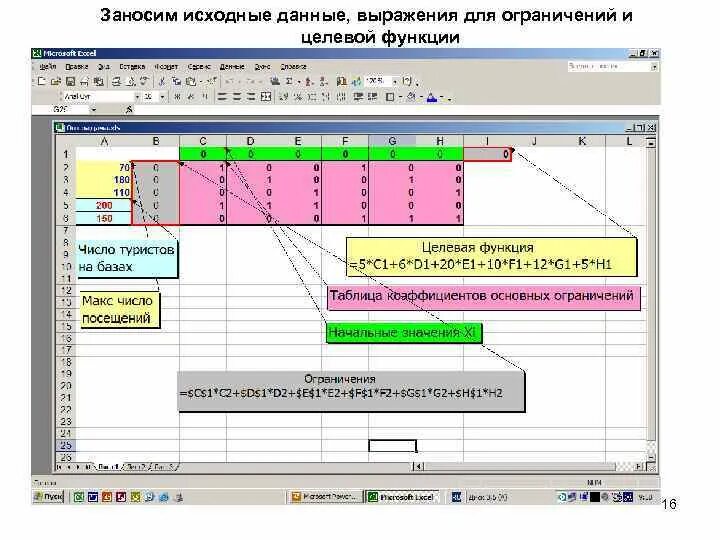Open the Arial Cyr font dropdown

click(137, 97)
